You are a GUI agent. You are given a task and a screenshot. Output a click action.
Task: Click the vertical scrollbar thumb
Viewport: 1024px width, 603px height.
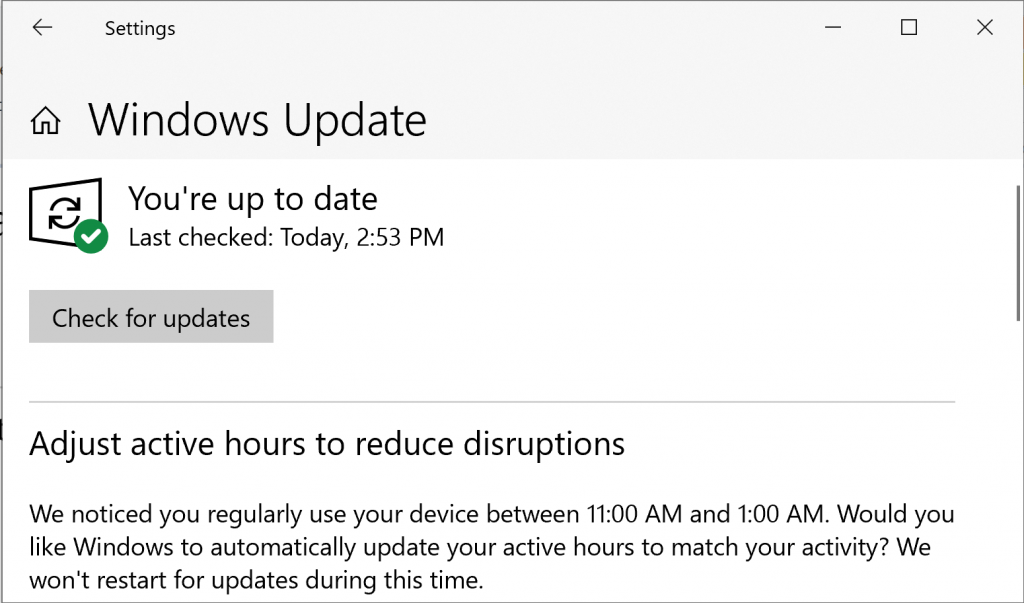click(x=1017, y=253)
